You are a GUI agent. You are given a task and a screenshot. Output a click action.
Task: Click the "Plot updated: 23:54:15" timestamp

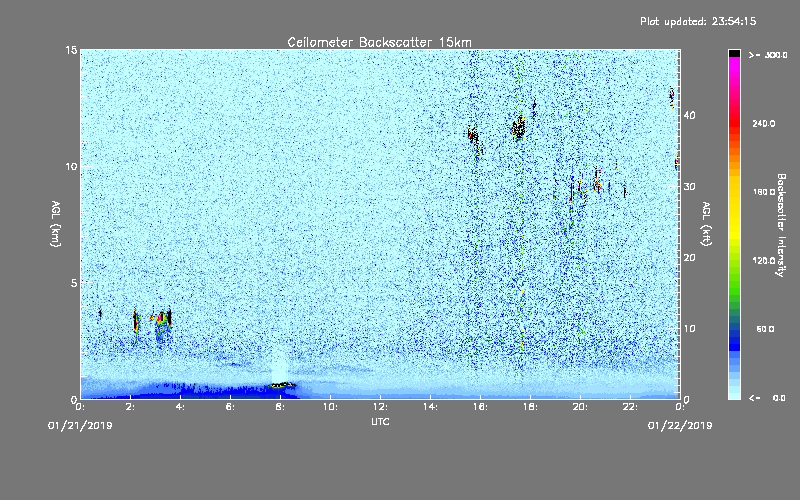point(698,21)
